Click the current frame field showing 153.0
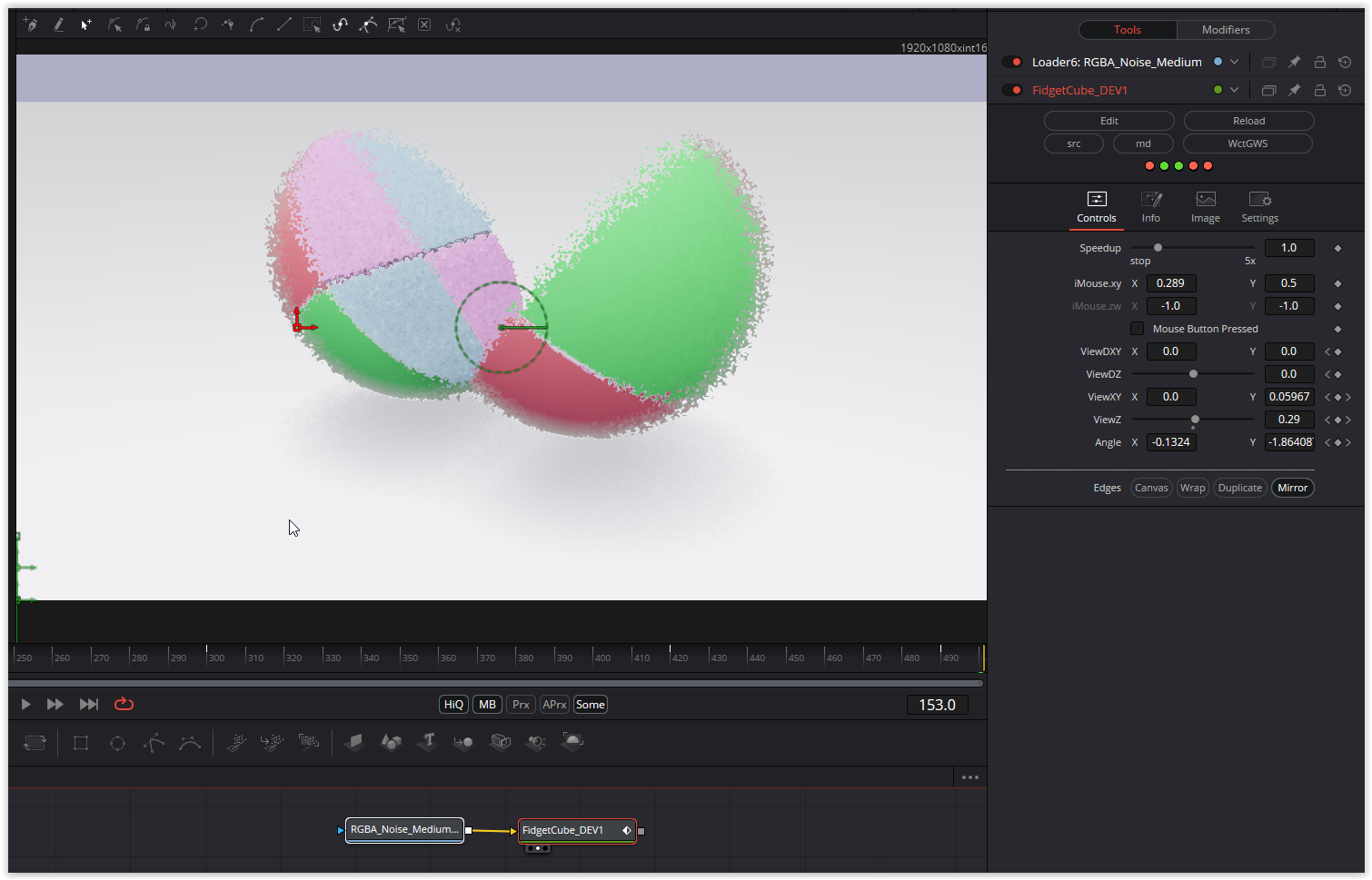 click(937, 705)
